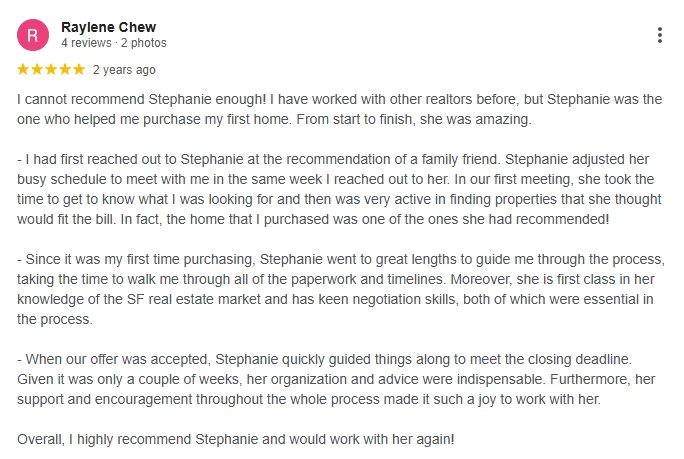
Task: Click the "2 photos" count text
Action: pos(144,43)
